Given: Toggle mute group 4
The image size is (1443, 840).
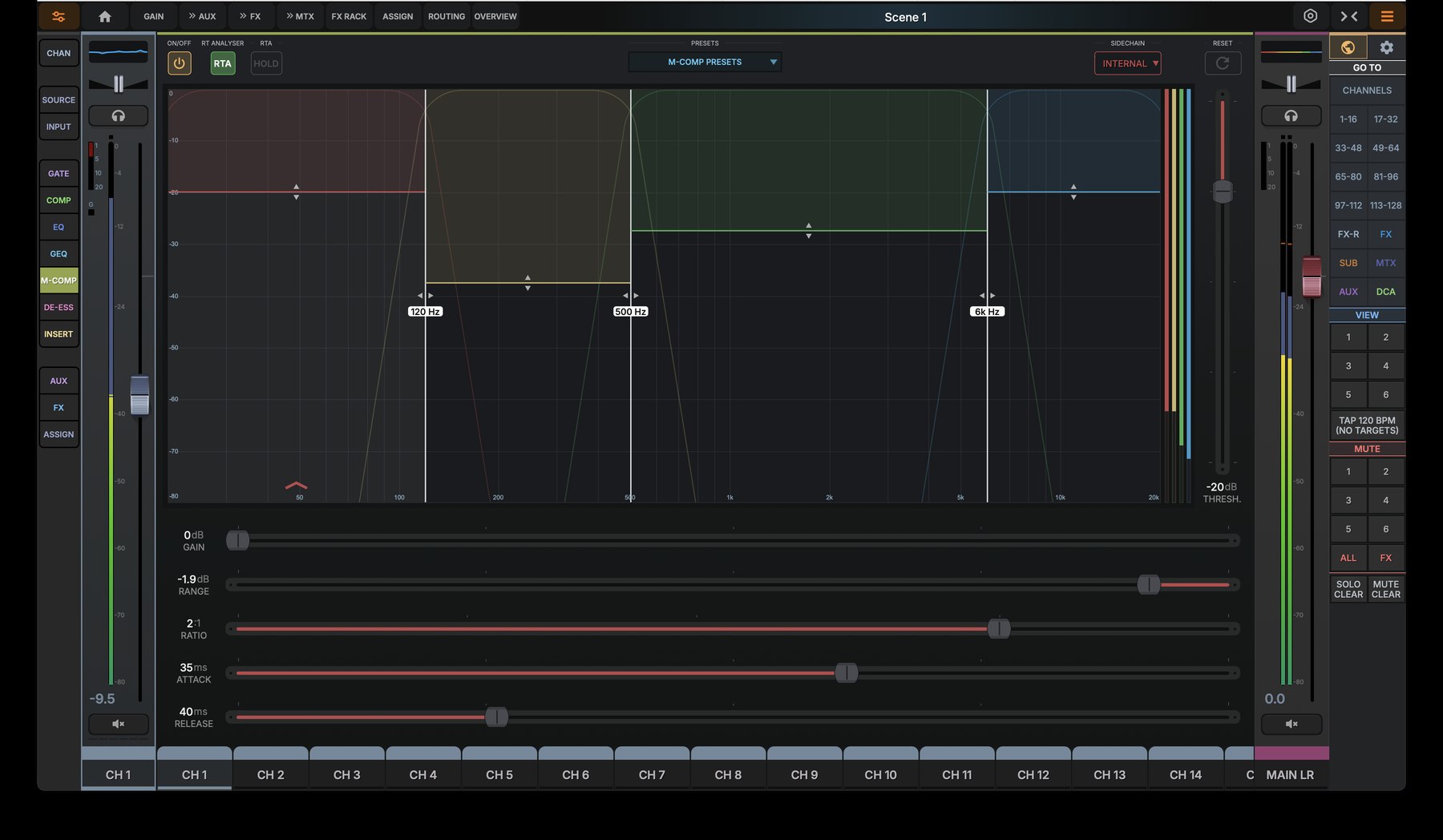Looking at the screenshot, I should [1385, 500].
